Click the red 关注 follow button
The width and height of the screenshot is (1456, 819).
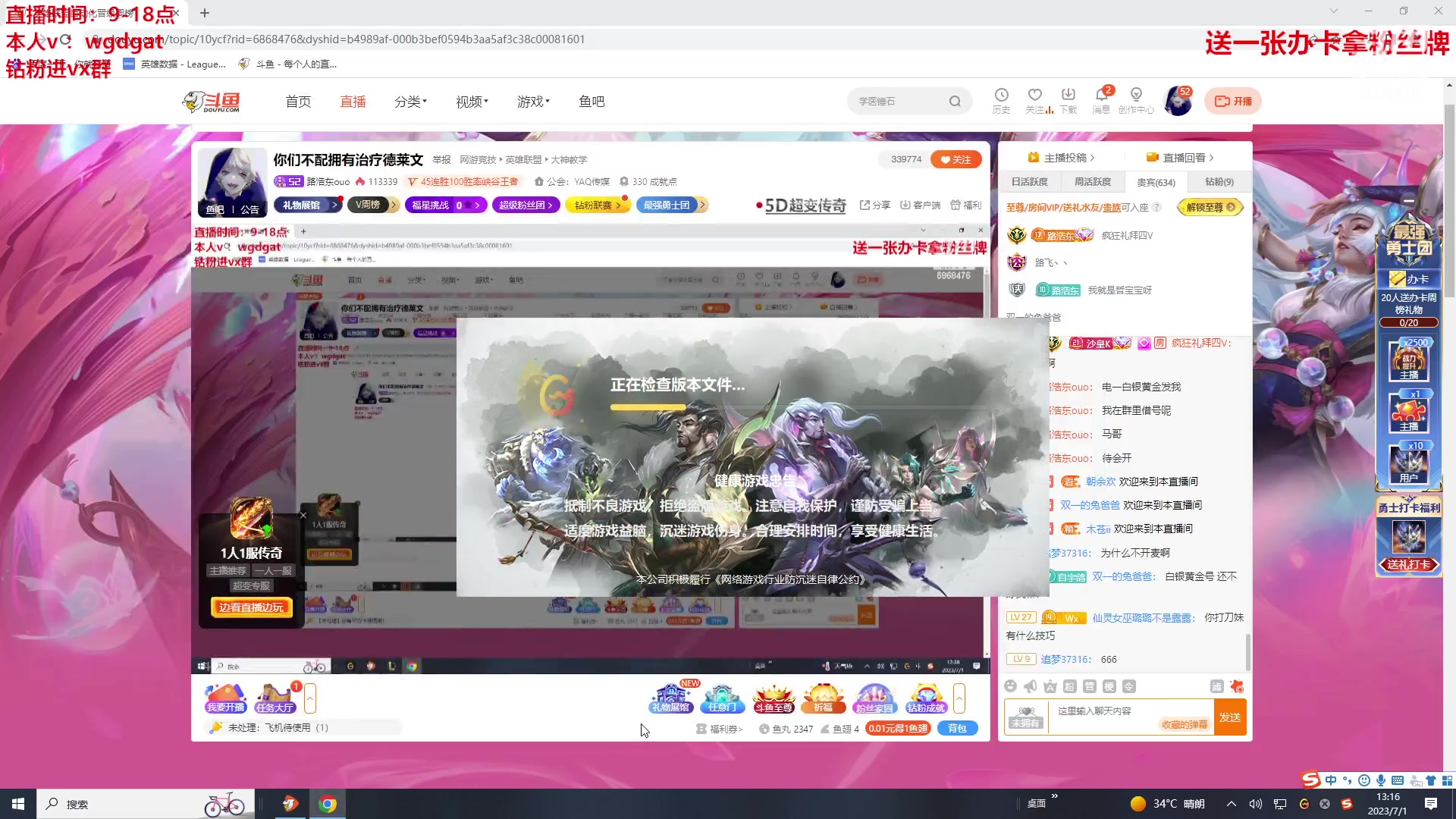click(955, 158)
